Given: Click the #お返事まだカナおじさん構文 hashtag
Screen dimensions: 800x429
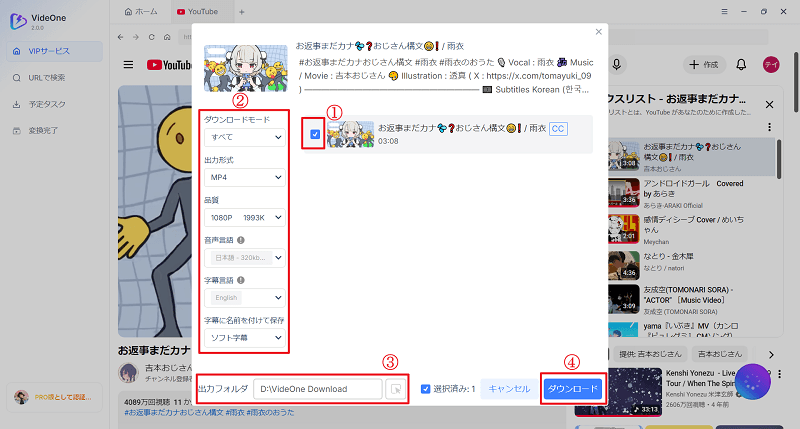Looking at the screenshot, I should click(174, 412).
